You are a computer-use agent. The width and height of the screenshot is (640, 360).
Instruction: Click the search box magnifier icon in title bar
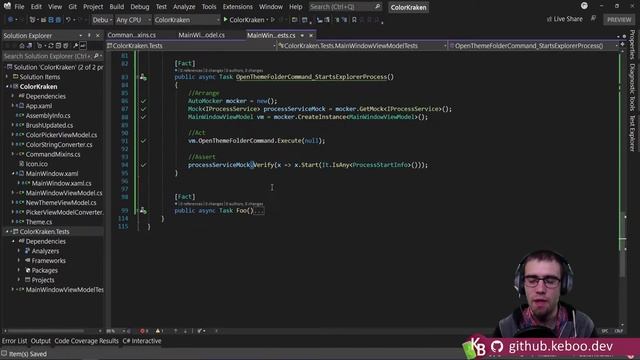point(378,7)
